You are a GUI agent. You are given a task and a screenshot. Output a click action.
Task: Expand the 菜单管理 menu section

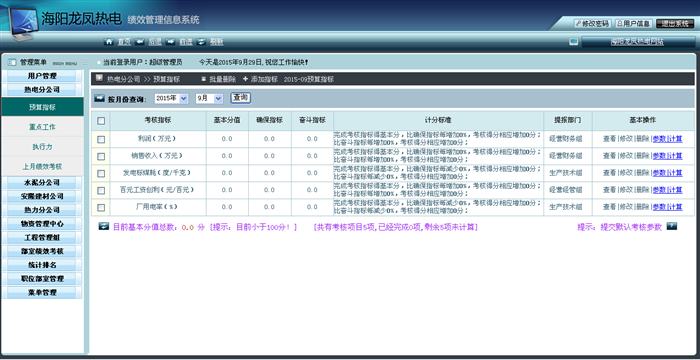click(x=42, y=293)
